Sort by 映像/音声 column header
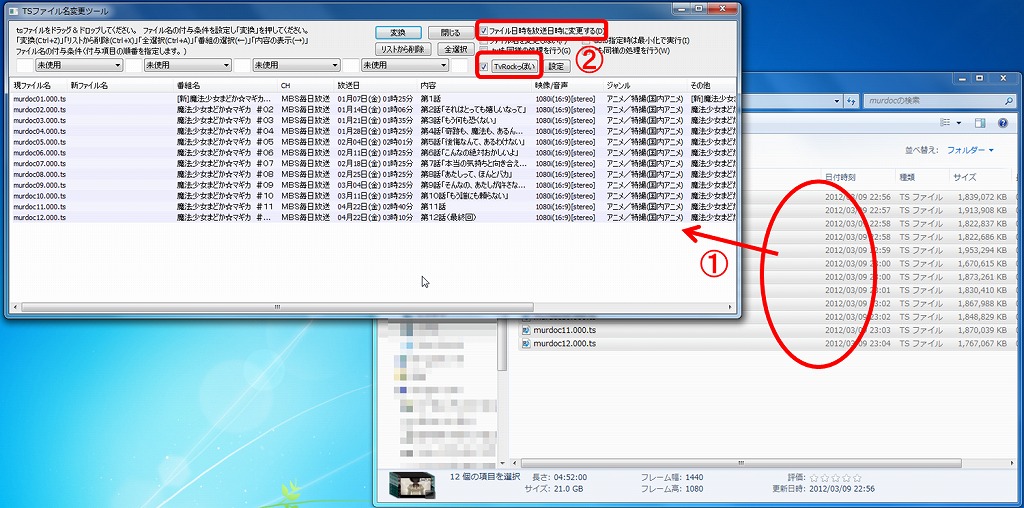 [x=568, y=86]
